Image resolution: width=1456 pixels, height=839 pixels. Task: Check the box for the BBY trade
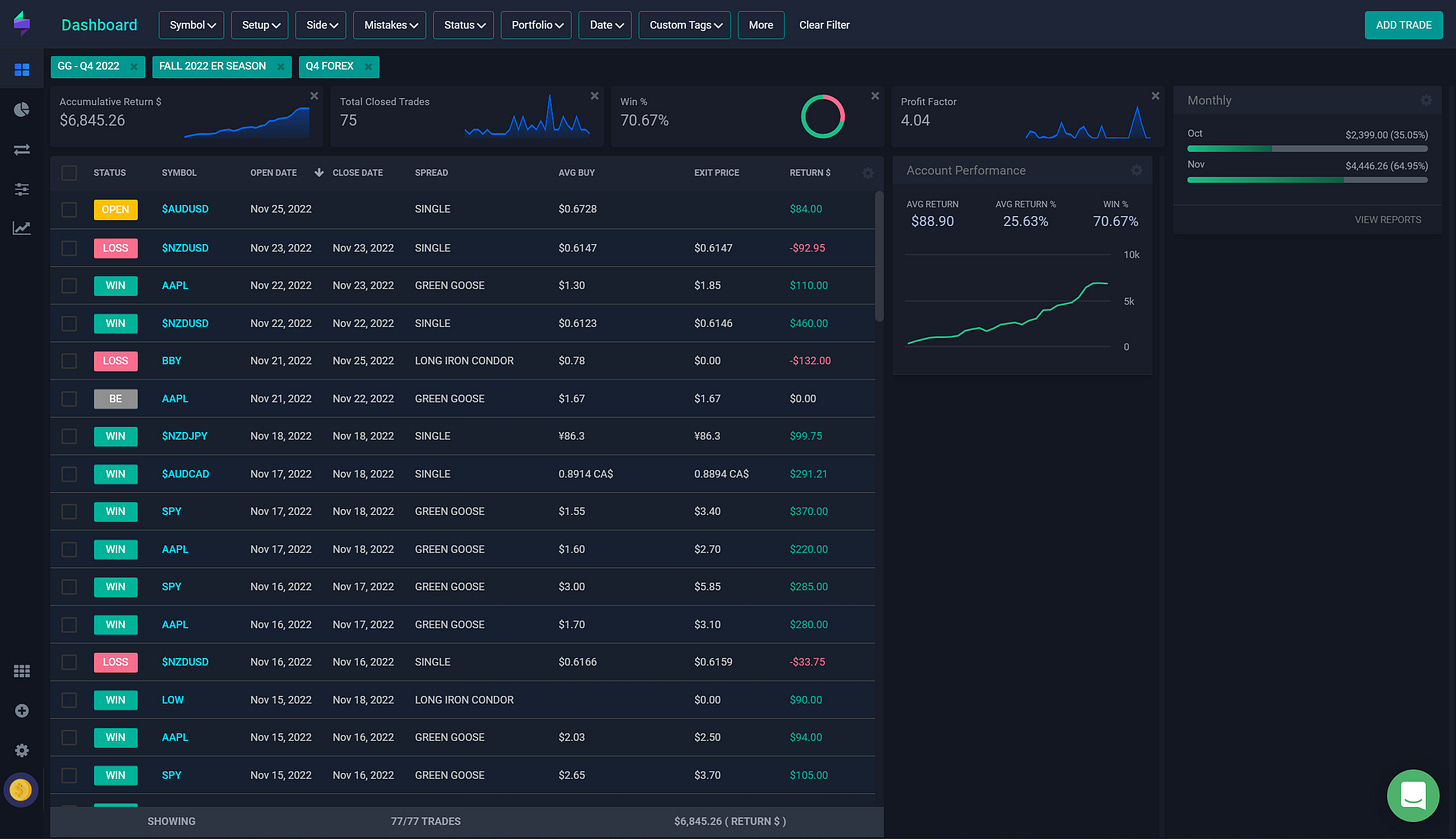point(69,361)
